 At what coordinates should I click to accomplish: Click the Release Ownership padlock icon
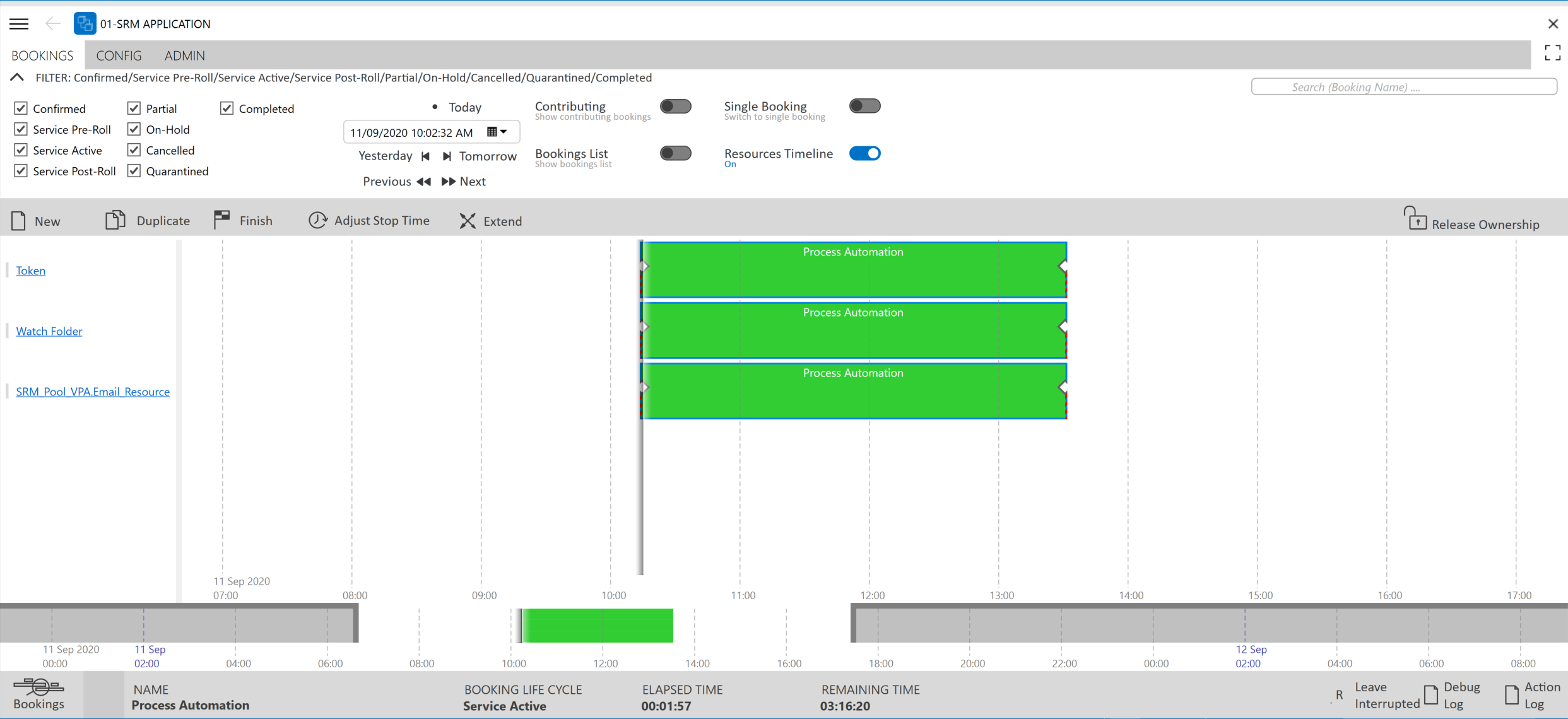[x=1417, y=218]
